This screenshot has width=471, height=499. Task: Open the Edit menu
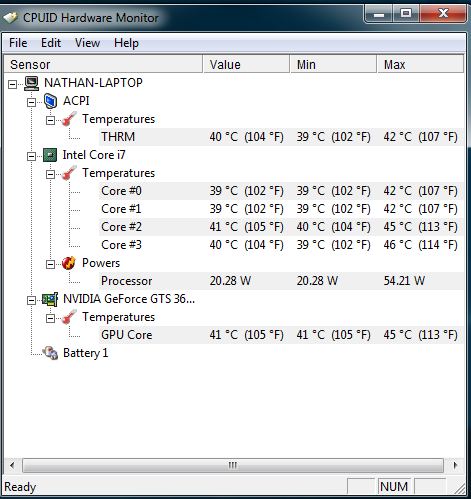coord(51,43)
